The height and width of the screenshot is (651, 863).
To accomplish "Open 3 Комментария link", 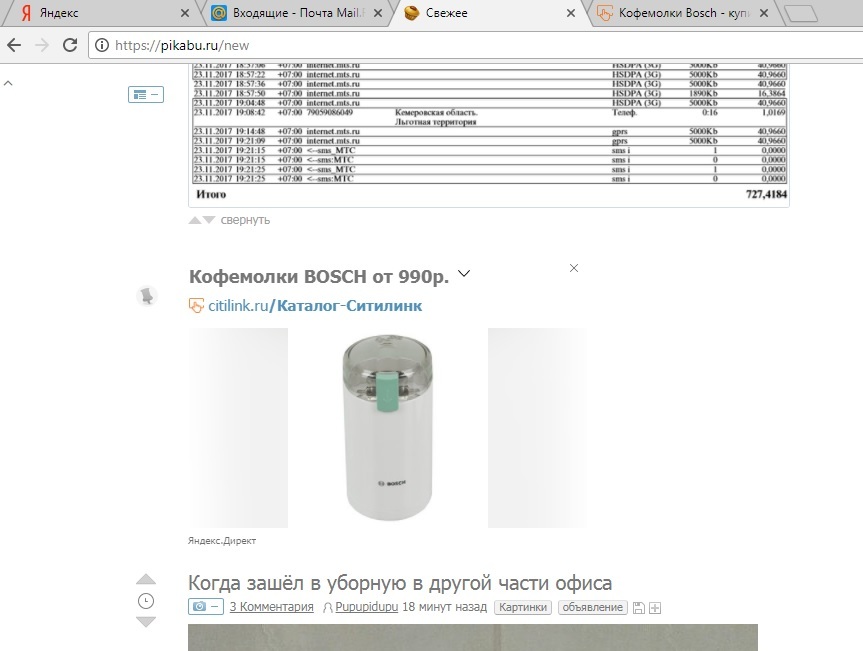I will (x=271, y=607).
